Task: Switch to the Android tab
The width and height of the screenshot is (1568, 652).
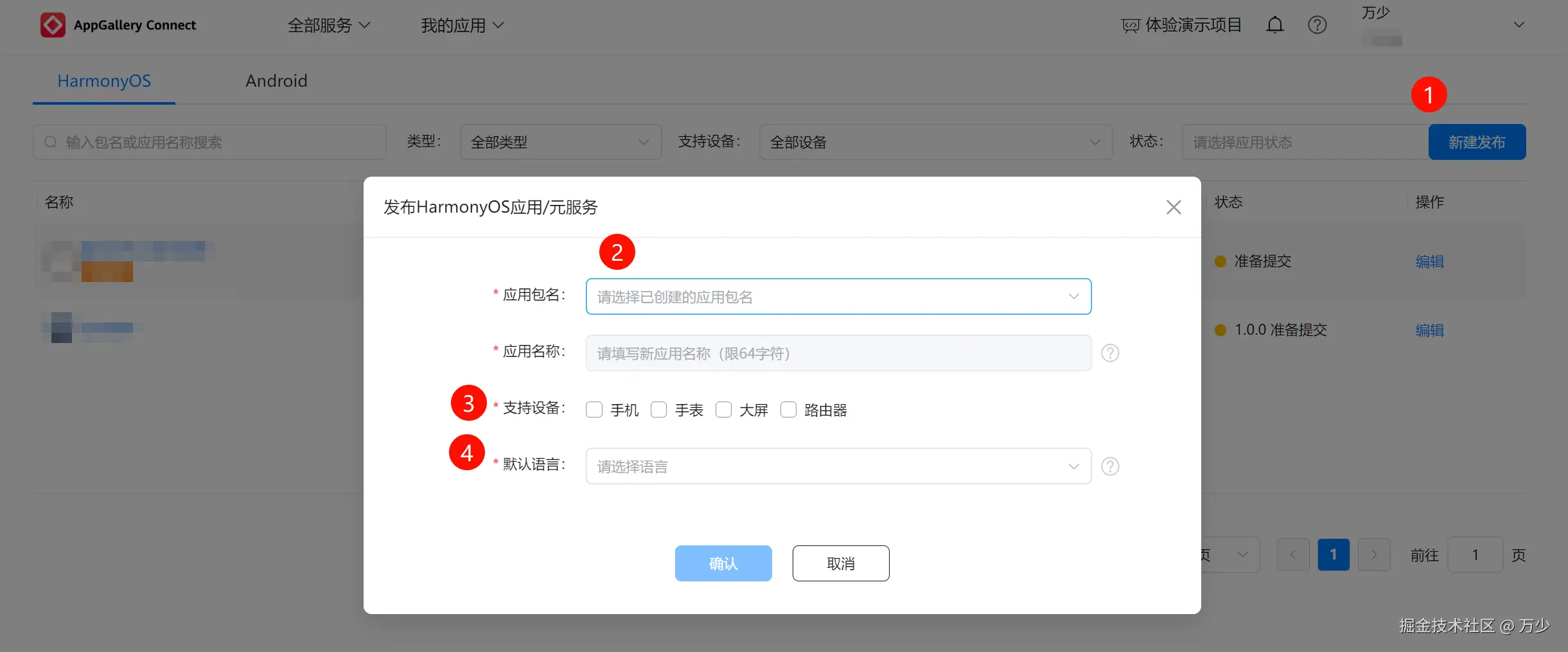Action: (276, 81)
